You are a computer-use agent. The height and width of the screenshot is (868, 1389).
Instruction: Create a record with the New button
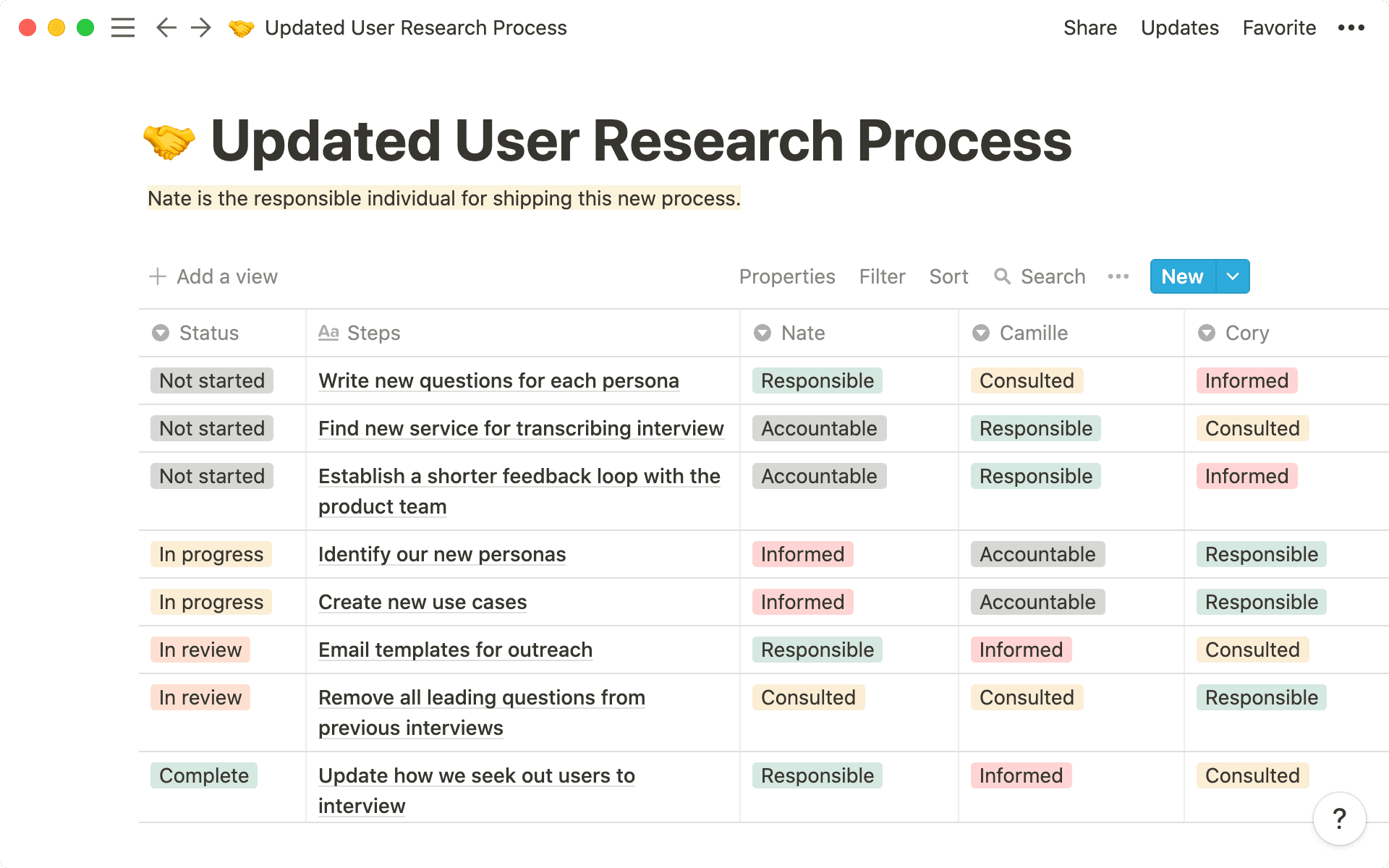[x=1181, y=276]
